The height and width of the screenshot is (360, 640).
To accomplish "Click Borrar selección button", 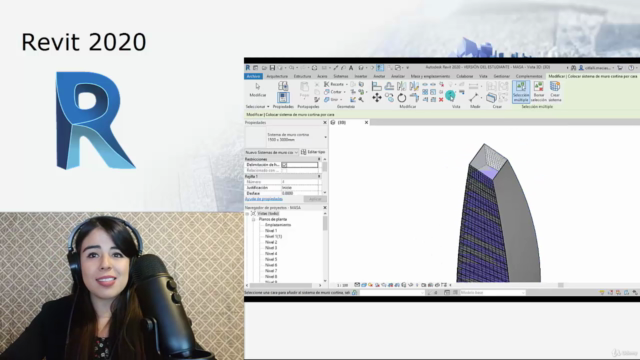I will point(538,92).
